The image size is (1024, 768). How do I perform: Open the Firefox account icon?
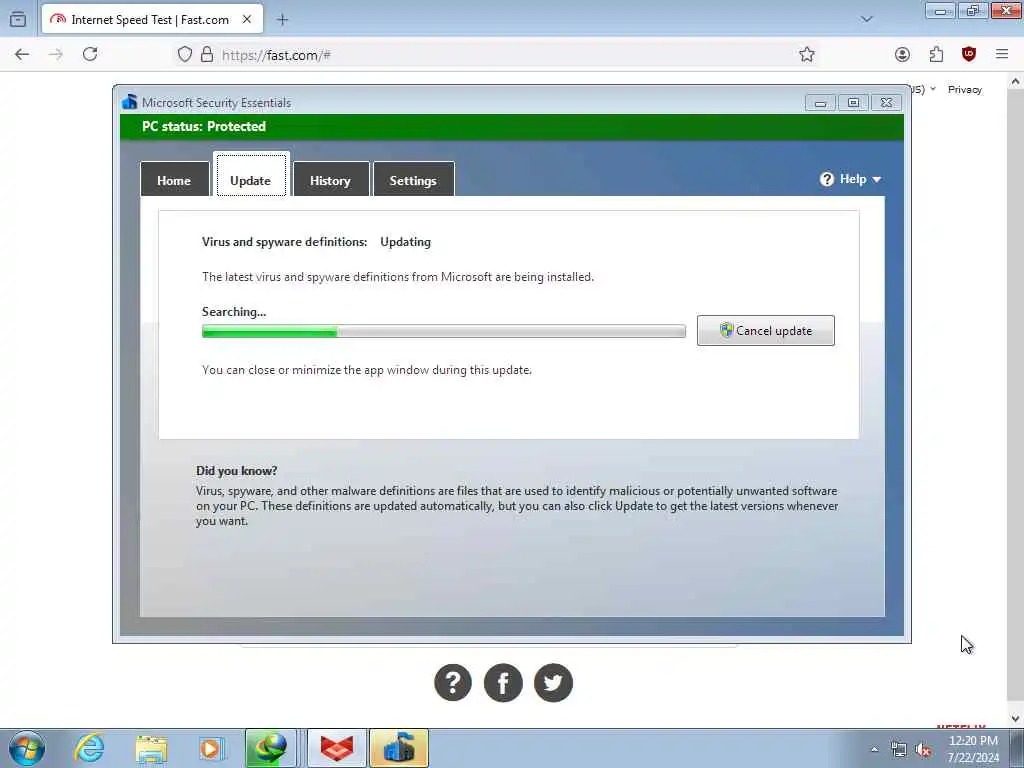(903, 54)
